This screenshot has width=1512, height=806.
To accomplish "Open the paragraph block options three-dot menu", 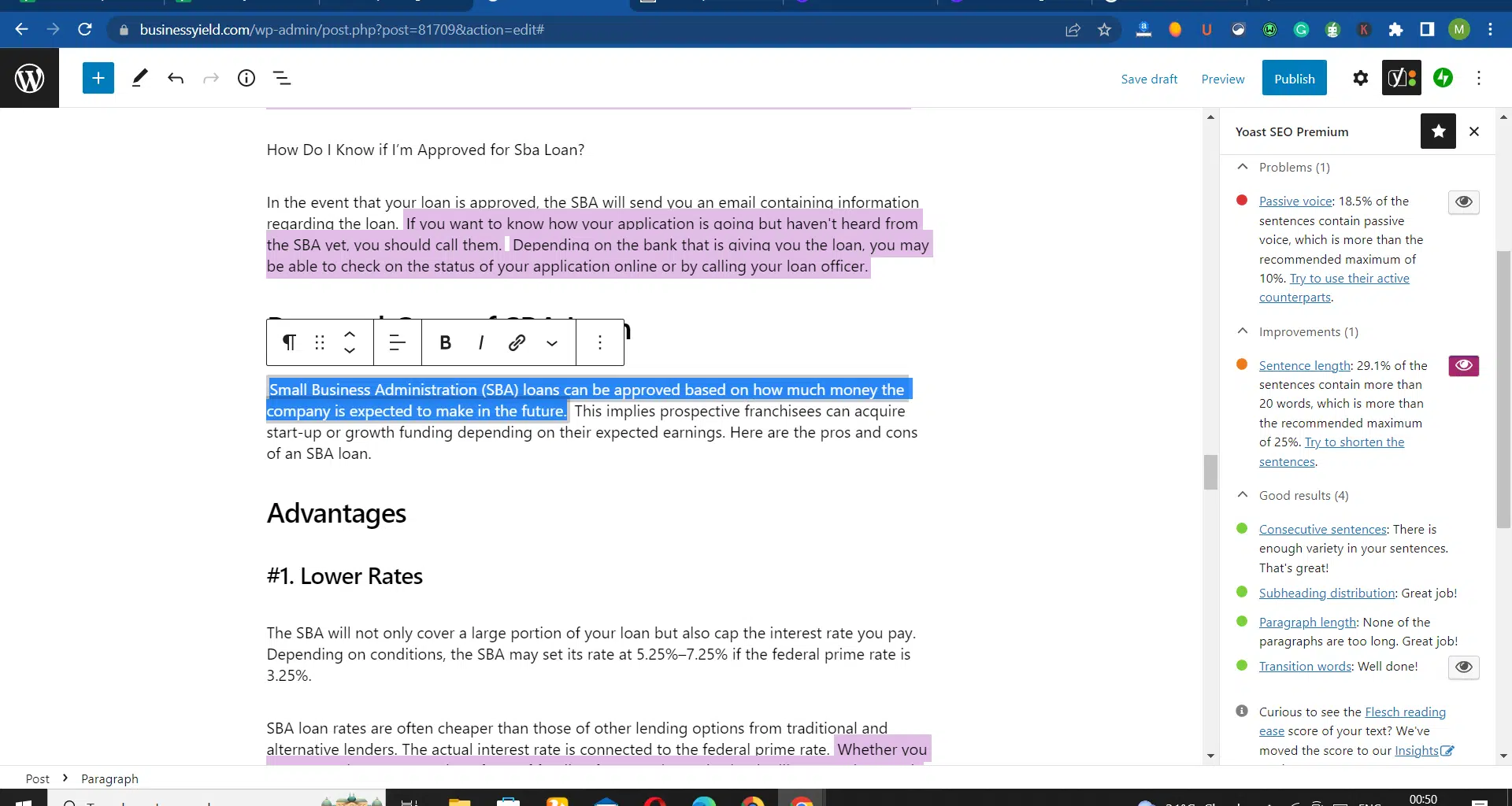I will coord(600,342).
